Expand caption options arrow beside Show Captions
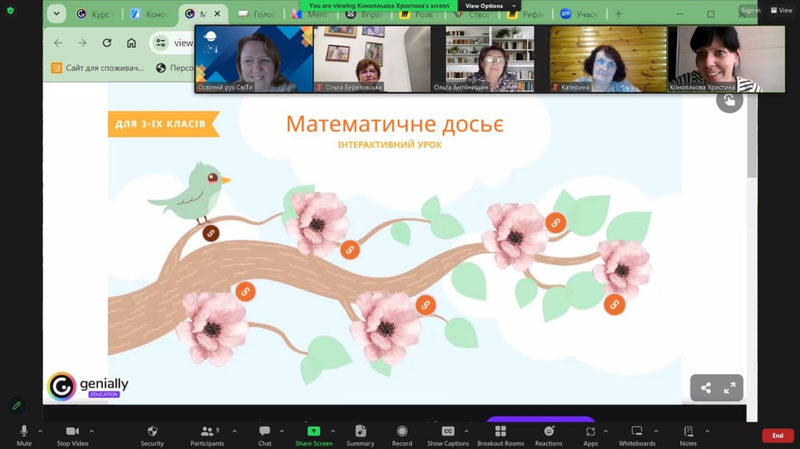Screen dimensions: 800x449 (x=466, y=432)
